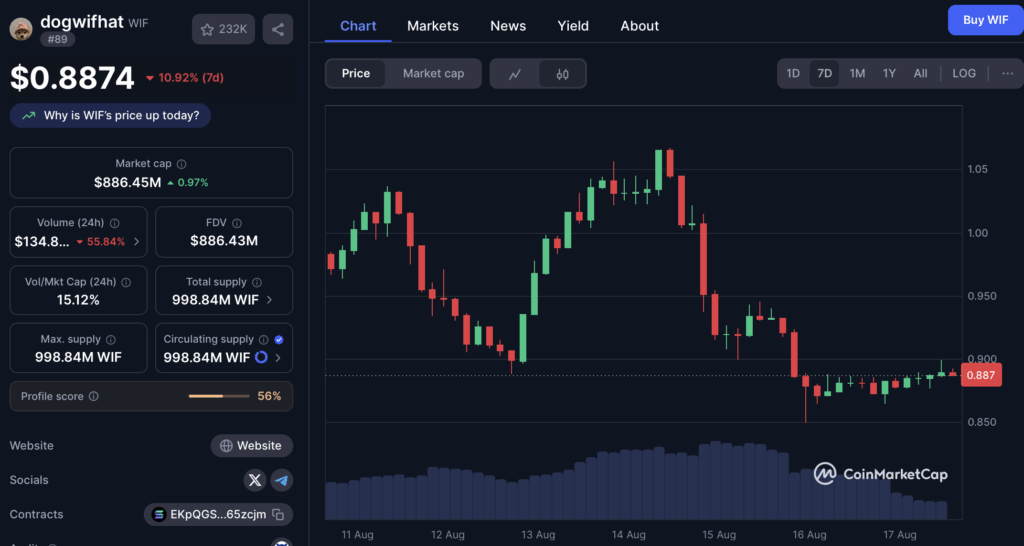The image size is (1024, 546).
Task: Click the Profile score progress bar
Action: click(x=219, y=396)
